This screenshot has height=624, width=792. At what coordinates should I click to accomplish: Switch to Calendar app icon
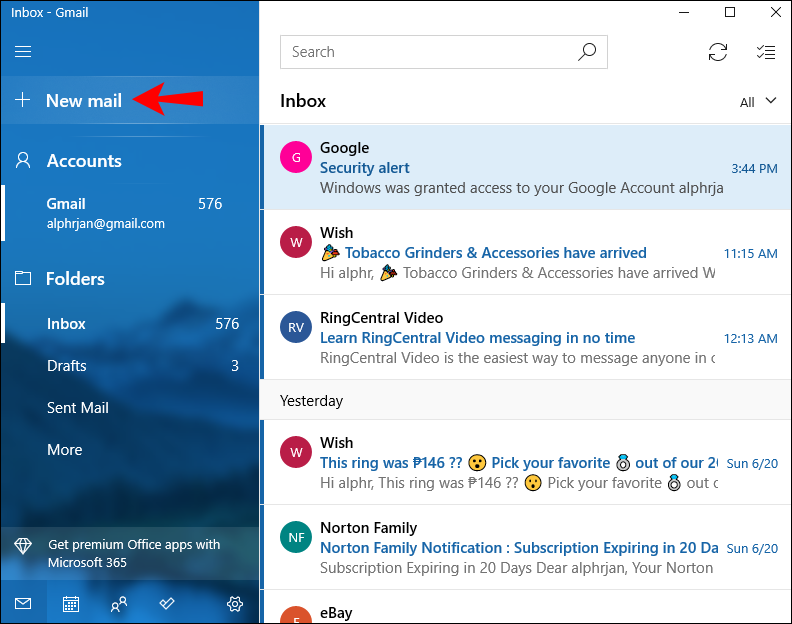coord(71,604)
